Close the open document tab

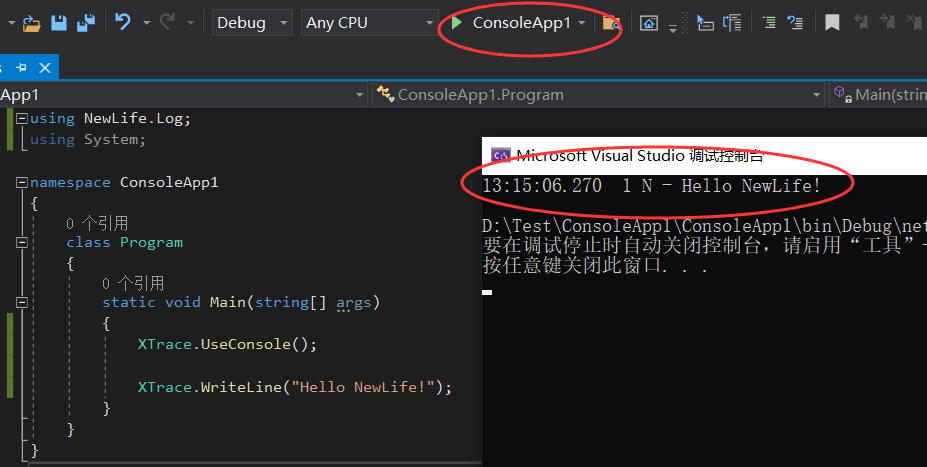click(x=45, y=68)
